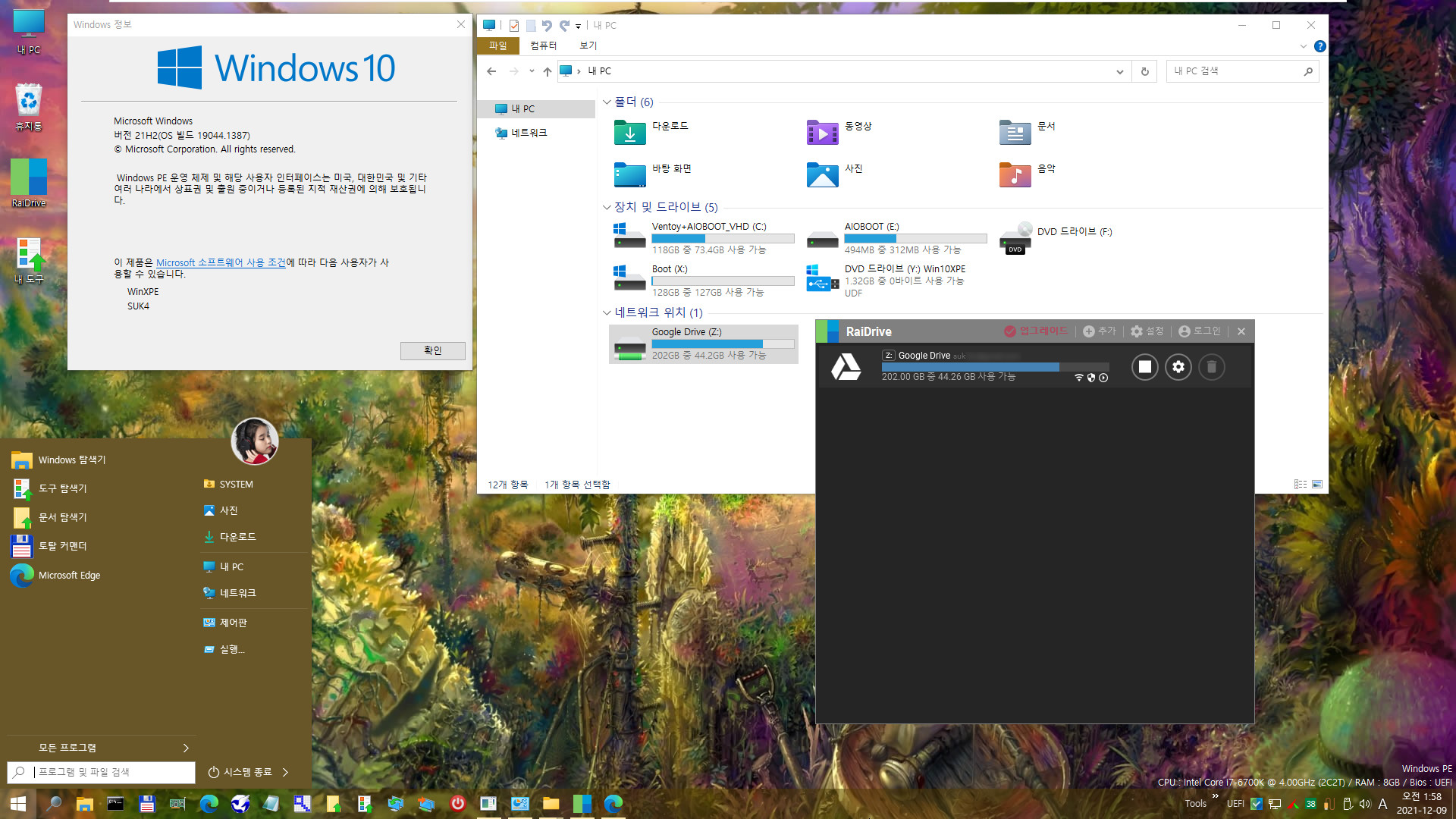Click 추가 to add a drive in RaiDrive

pos(1100,331)
